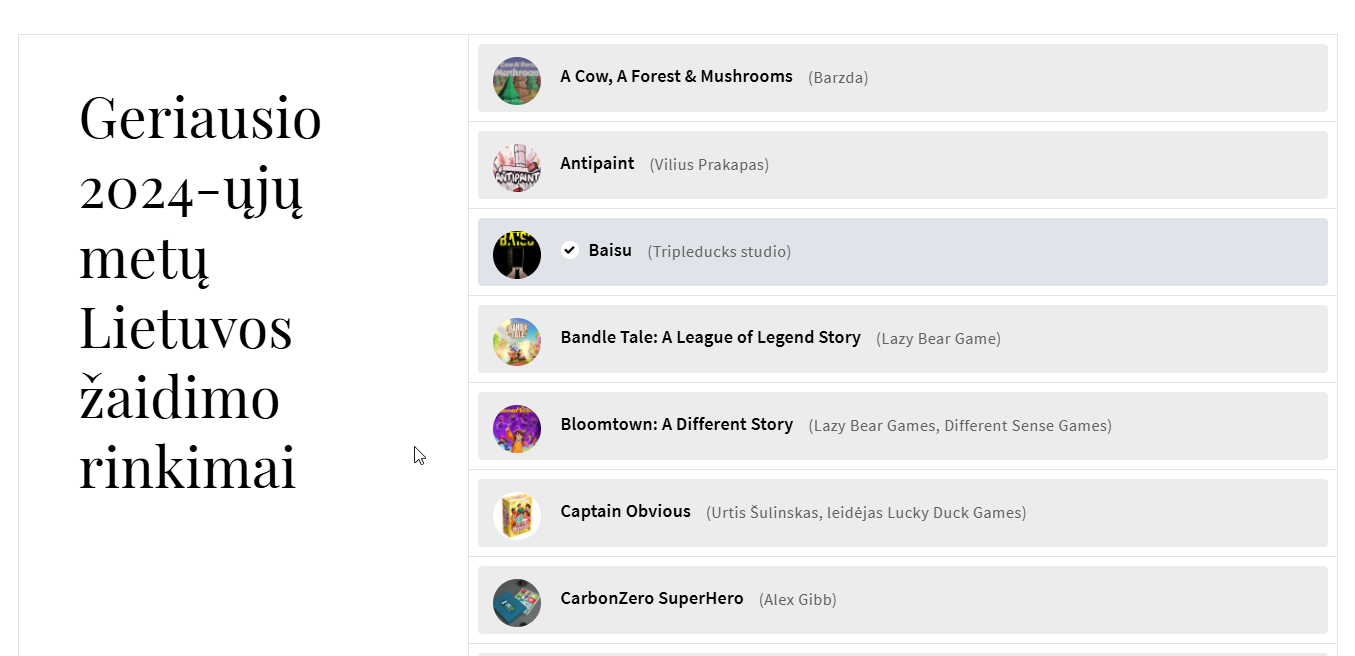Select Captain Obvious as your vote

[625, 511]
